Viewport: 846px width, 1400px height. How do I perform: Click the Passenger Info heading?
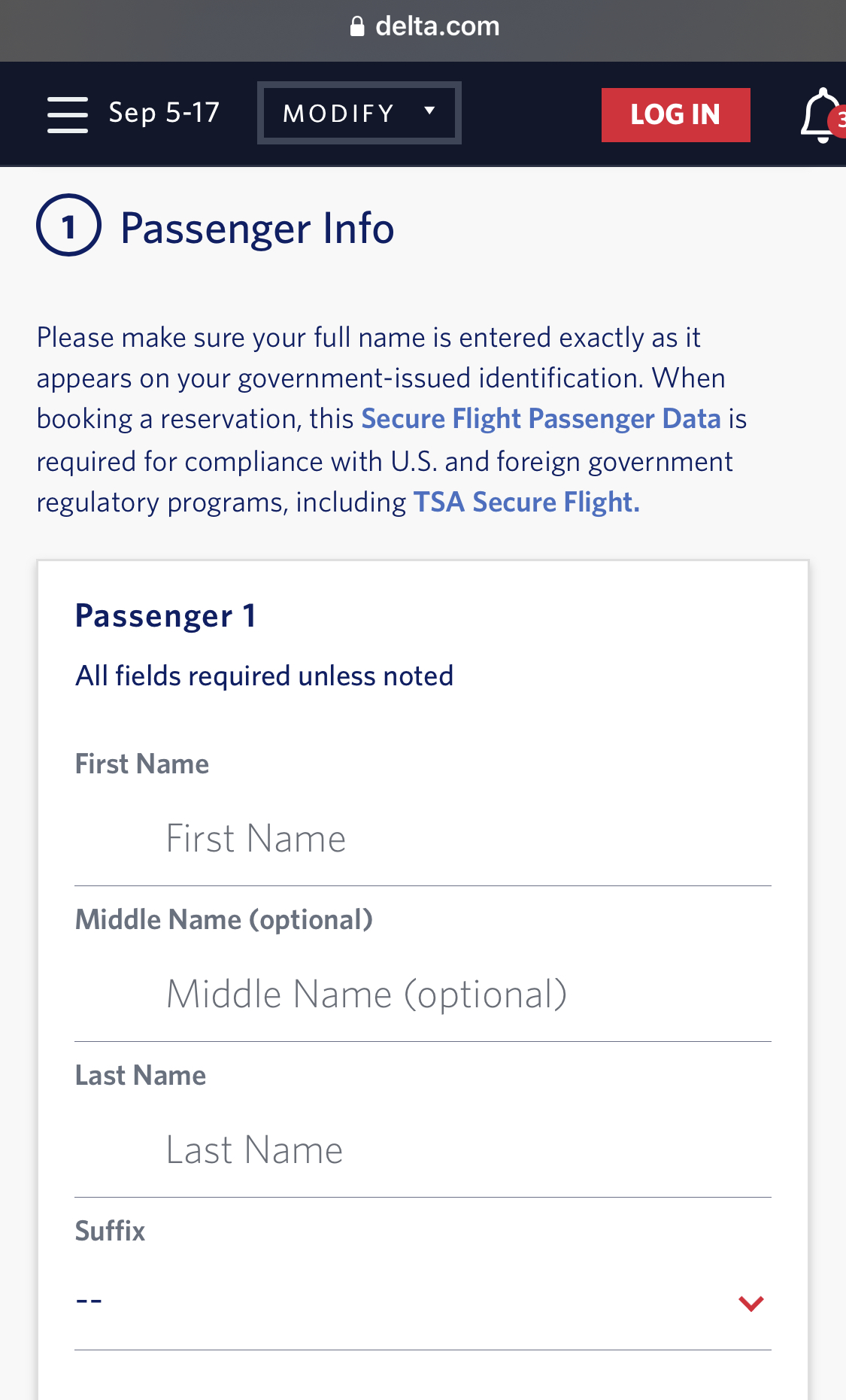pyautogui.click(x=257, y=229)
